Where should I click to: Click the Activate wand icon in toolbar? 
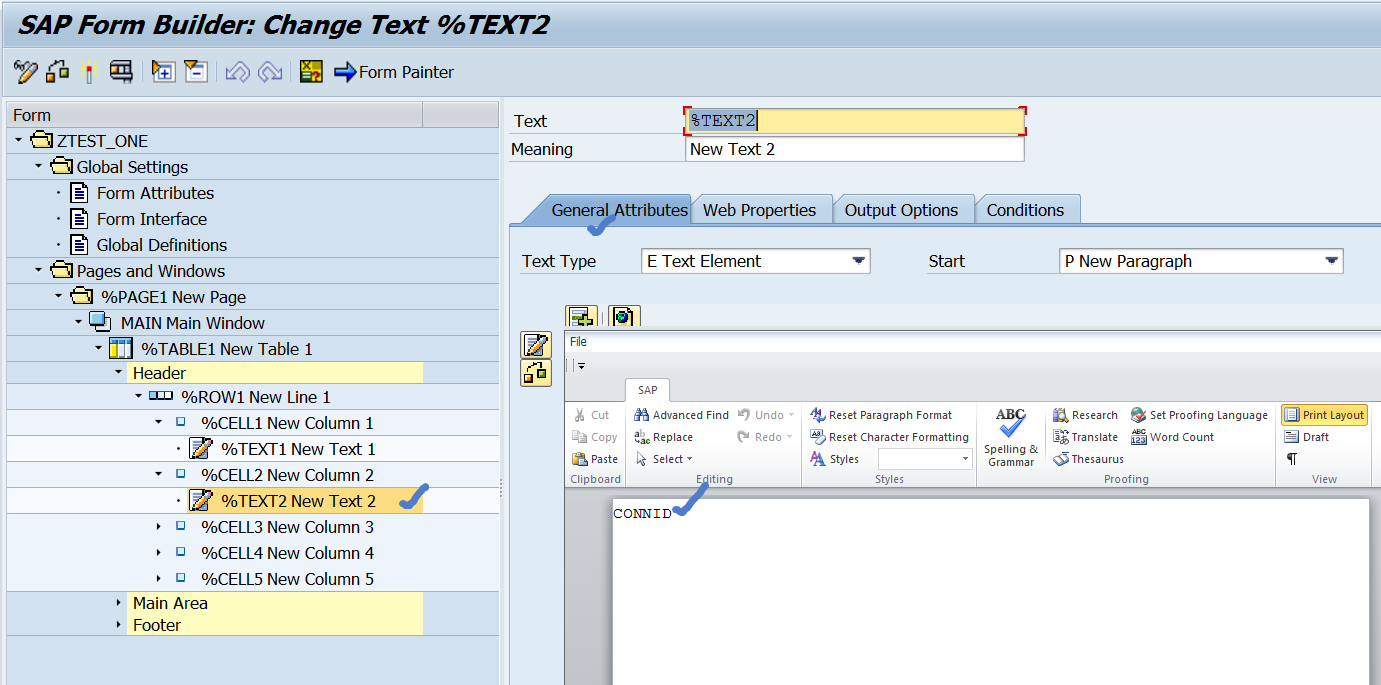pyautogui.click(x=89, y=71)
